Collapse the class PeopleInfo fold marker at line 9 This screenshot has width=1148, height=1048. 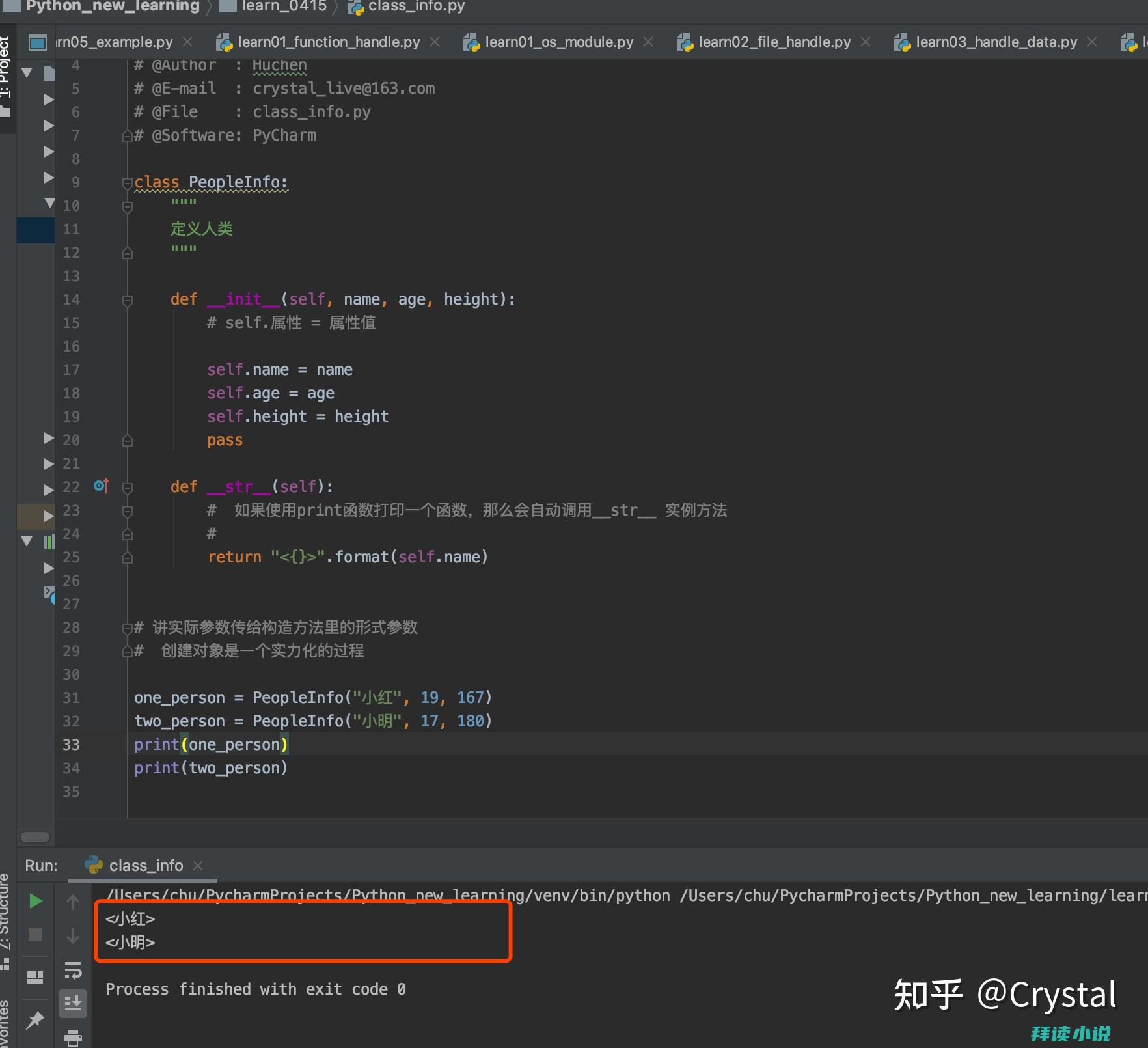click(x=128, y=183)
